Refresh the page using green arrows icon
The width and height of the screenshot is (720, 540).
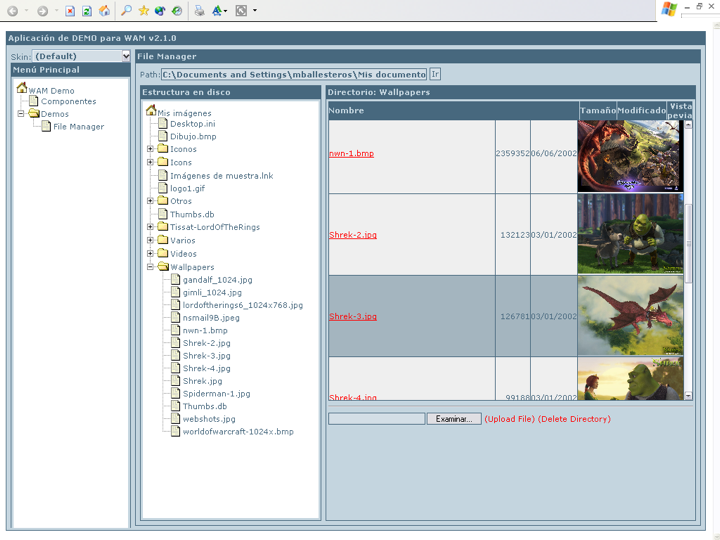(x=87, y=11)
